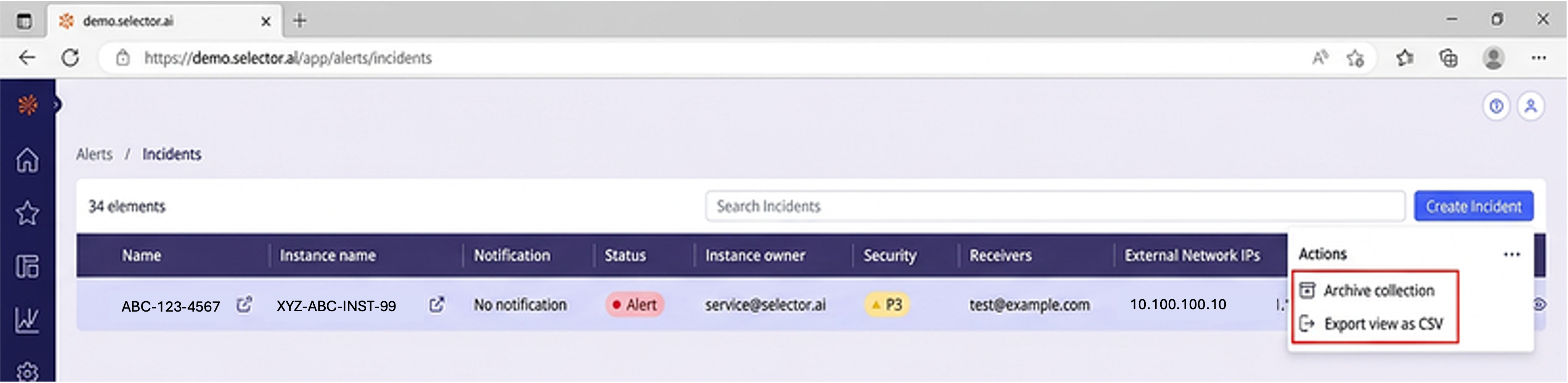The image size is (1568, 383).
Task: Sort by Instance name column header
Action: click(328, 255)
